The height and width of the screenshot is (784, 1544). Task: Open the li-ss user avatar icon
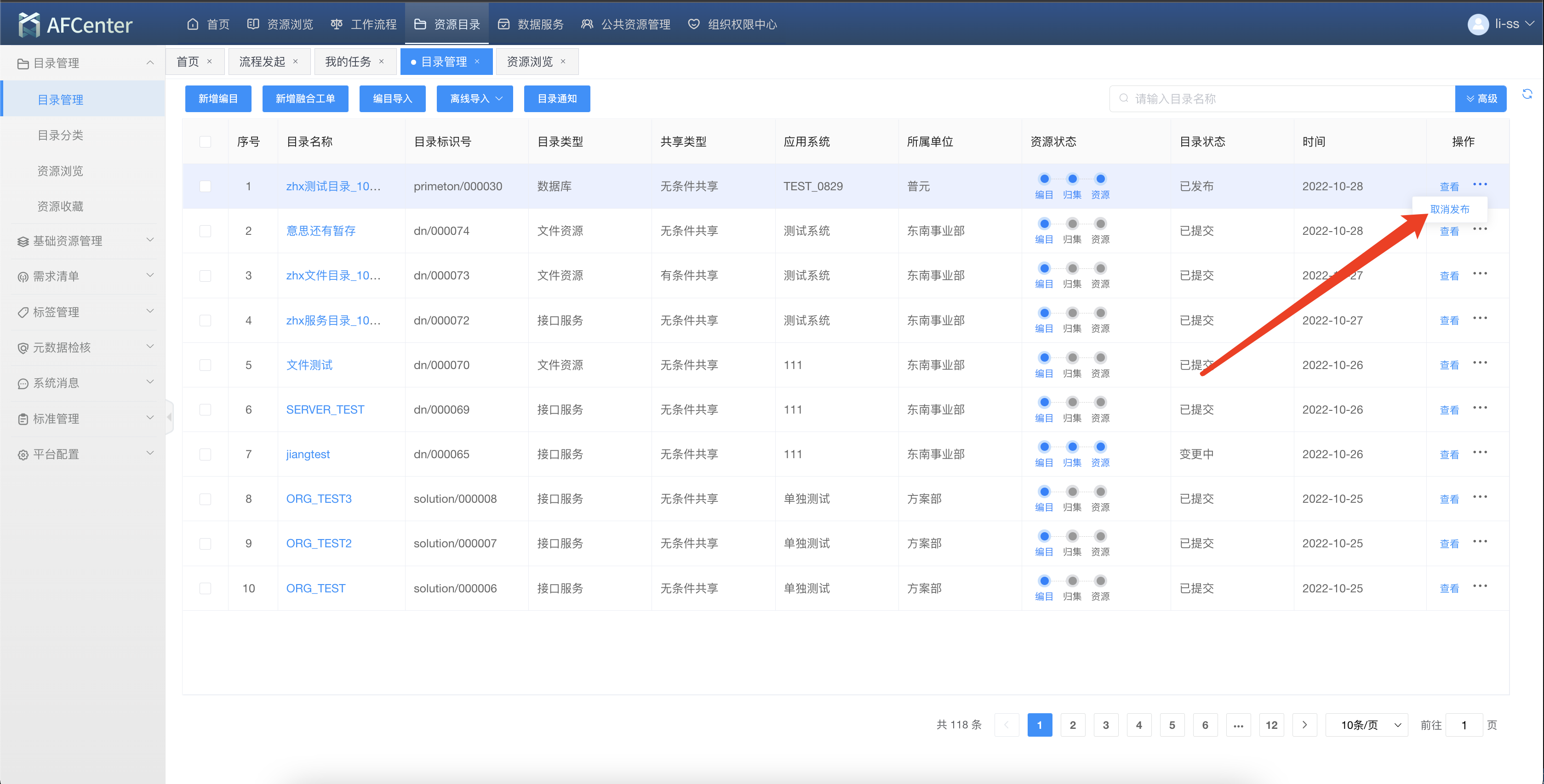(x=1477, y=24)
